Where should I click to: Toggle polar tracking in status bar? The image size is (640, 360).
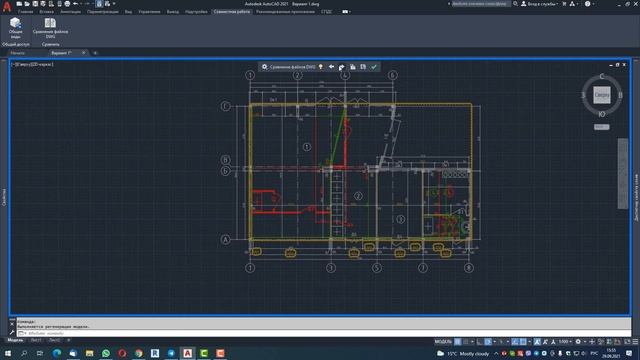pos(488,342)
